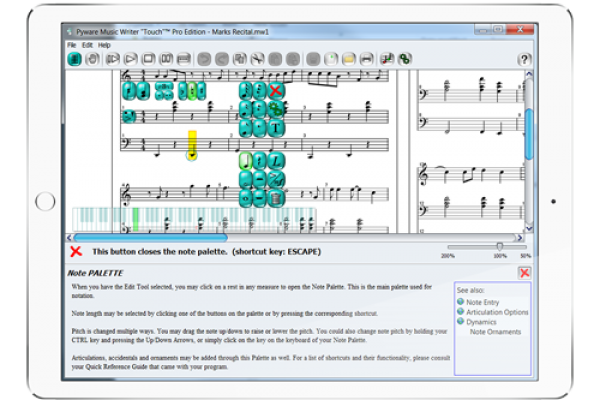The height and width of the screenshot is (400, 600).
Task: Click the zoom slider handle
Action: point(500,246)
